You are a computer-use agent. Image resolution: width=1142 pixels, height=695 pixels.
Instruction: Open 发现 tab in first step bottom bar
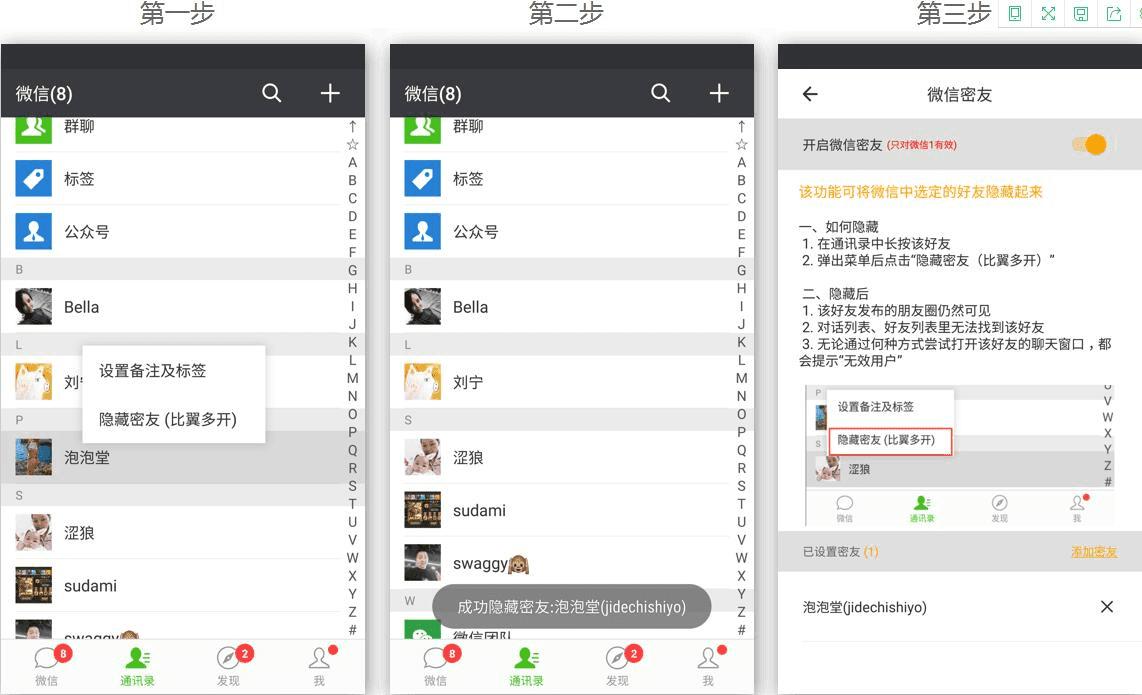tap(229, 666)
